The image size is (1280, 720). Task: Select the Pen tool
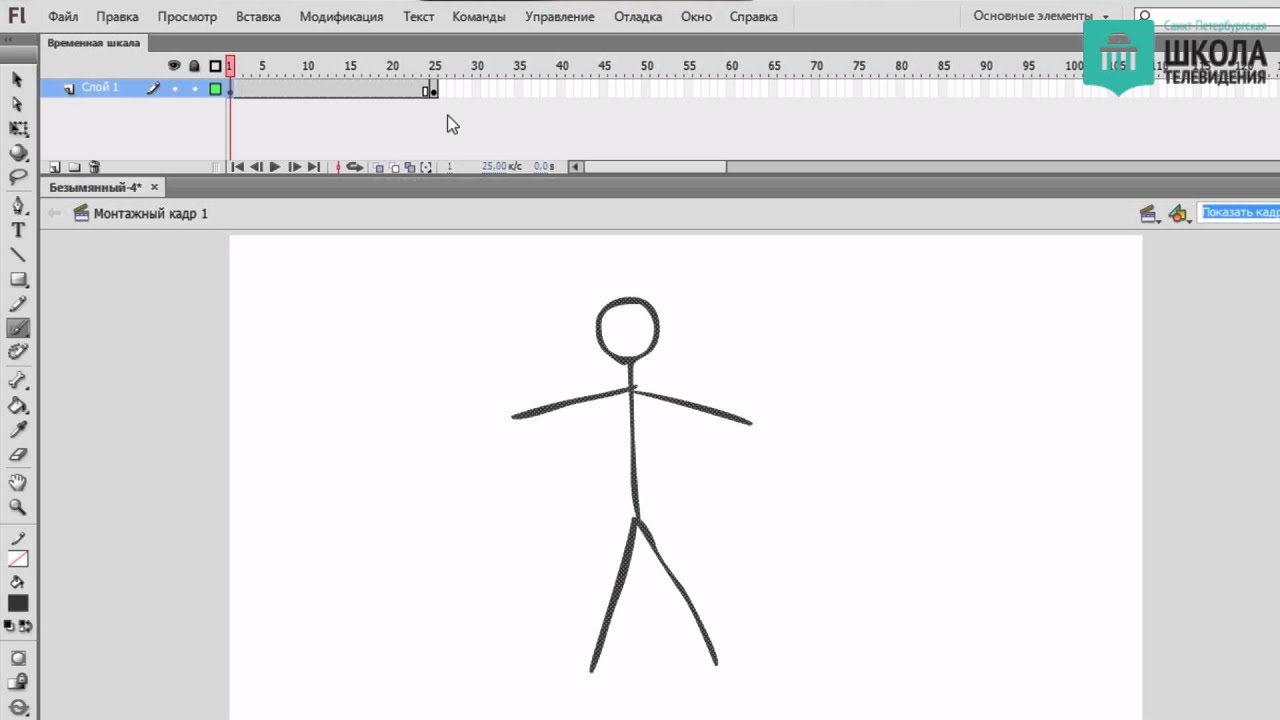18,205
